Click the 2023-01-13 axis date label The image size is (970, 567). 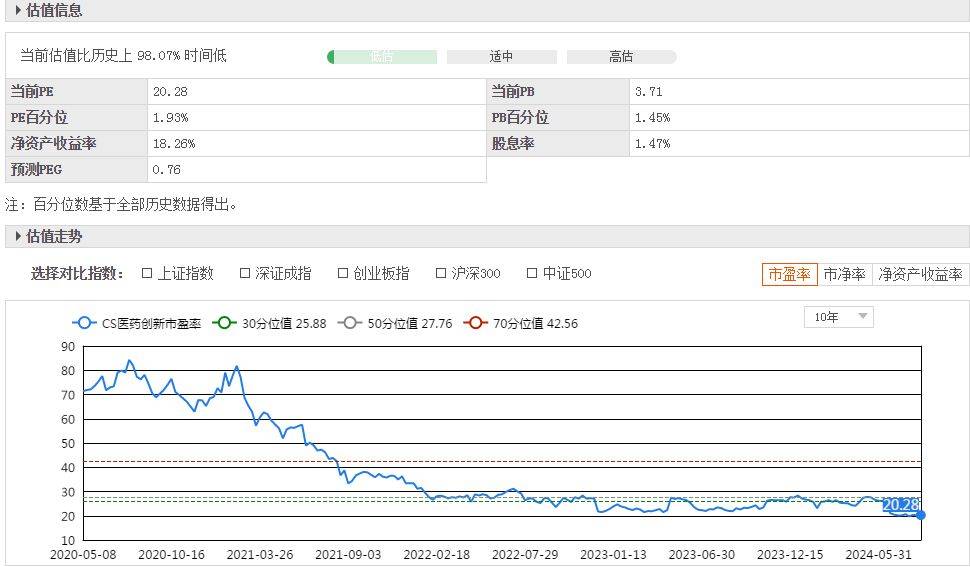click(x=614, y=555)
